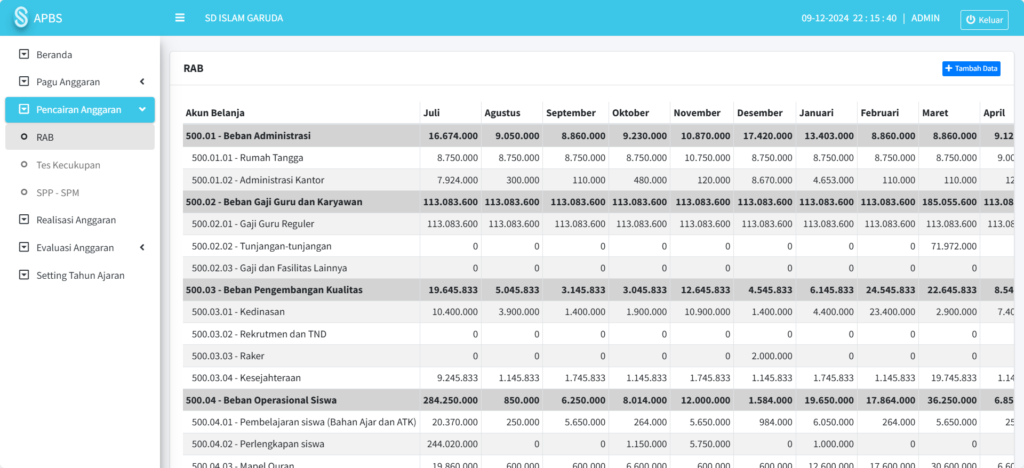Click the Pencairan Anggaran sidebar icon

(x=24, y=110)
